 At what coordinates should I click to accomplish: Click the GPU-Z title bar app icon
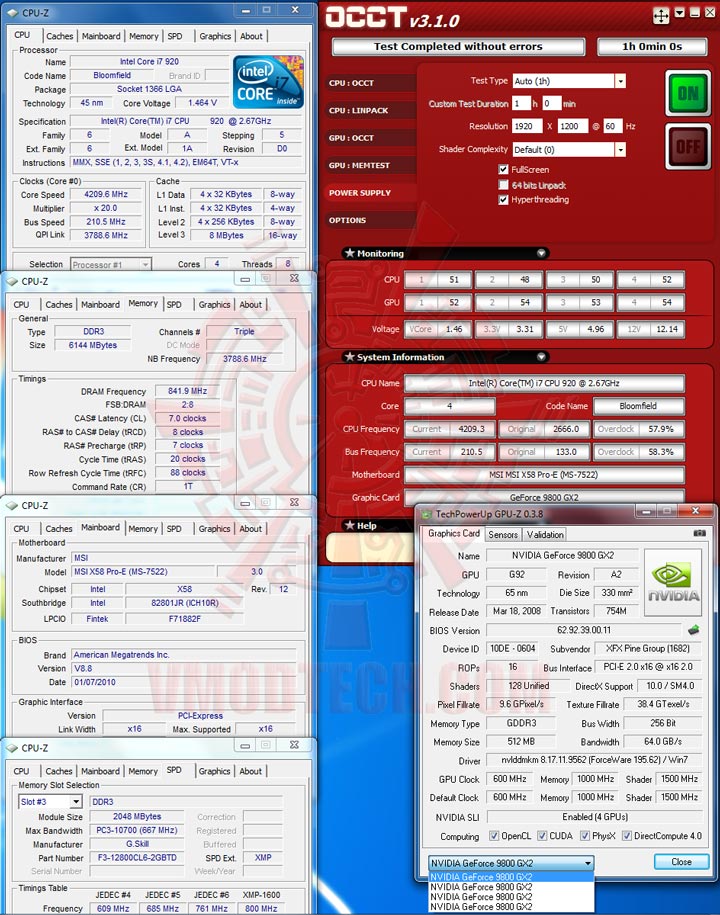427,514
